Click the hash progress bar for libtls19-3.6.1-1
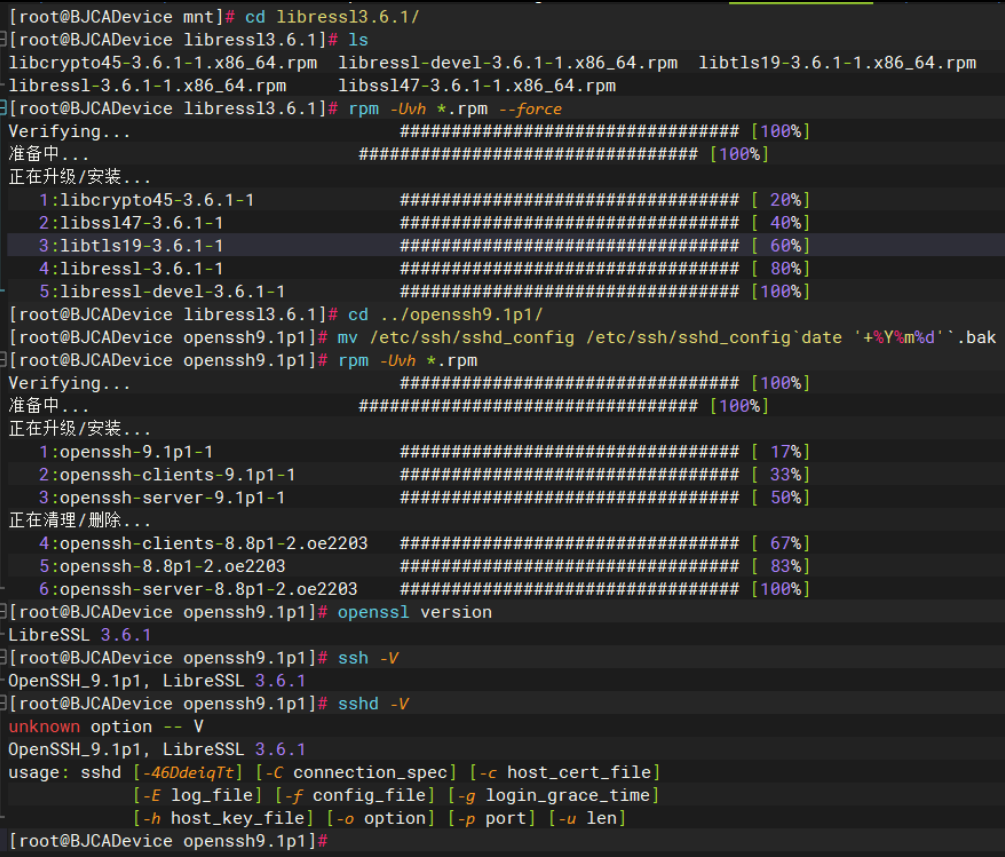Screen dimensions: 1005x857 click(569, 245)
